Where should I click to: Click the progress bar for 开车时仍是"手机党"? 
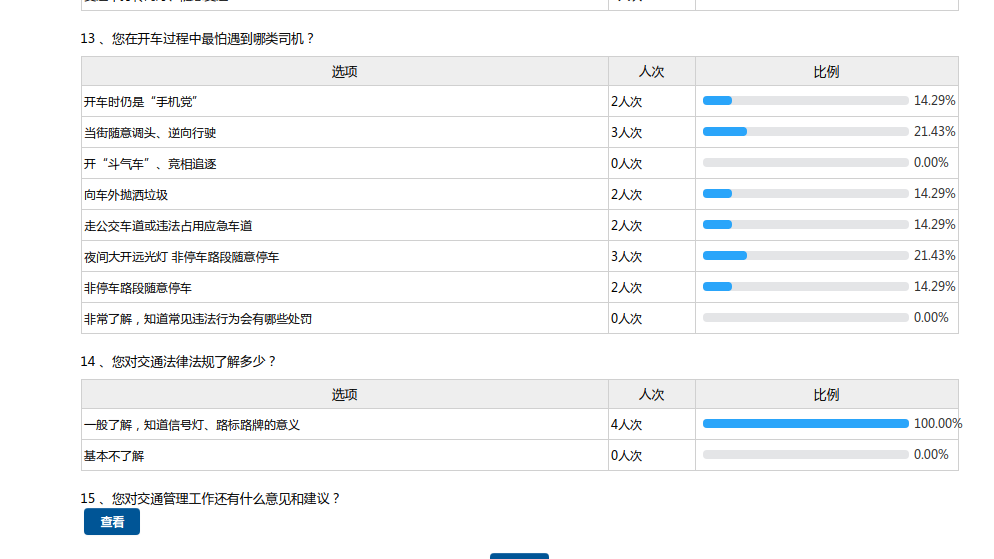coord(805,101)
